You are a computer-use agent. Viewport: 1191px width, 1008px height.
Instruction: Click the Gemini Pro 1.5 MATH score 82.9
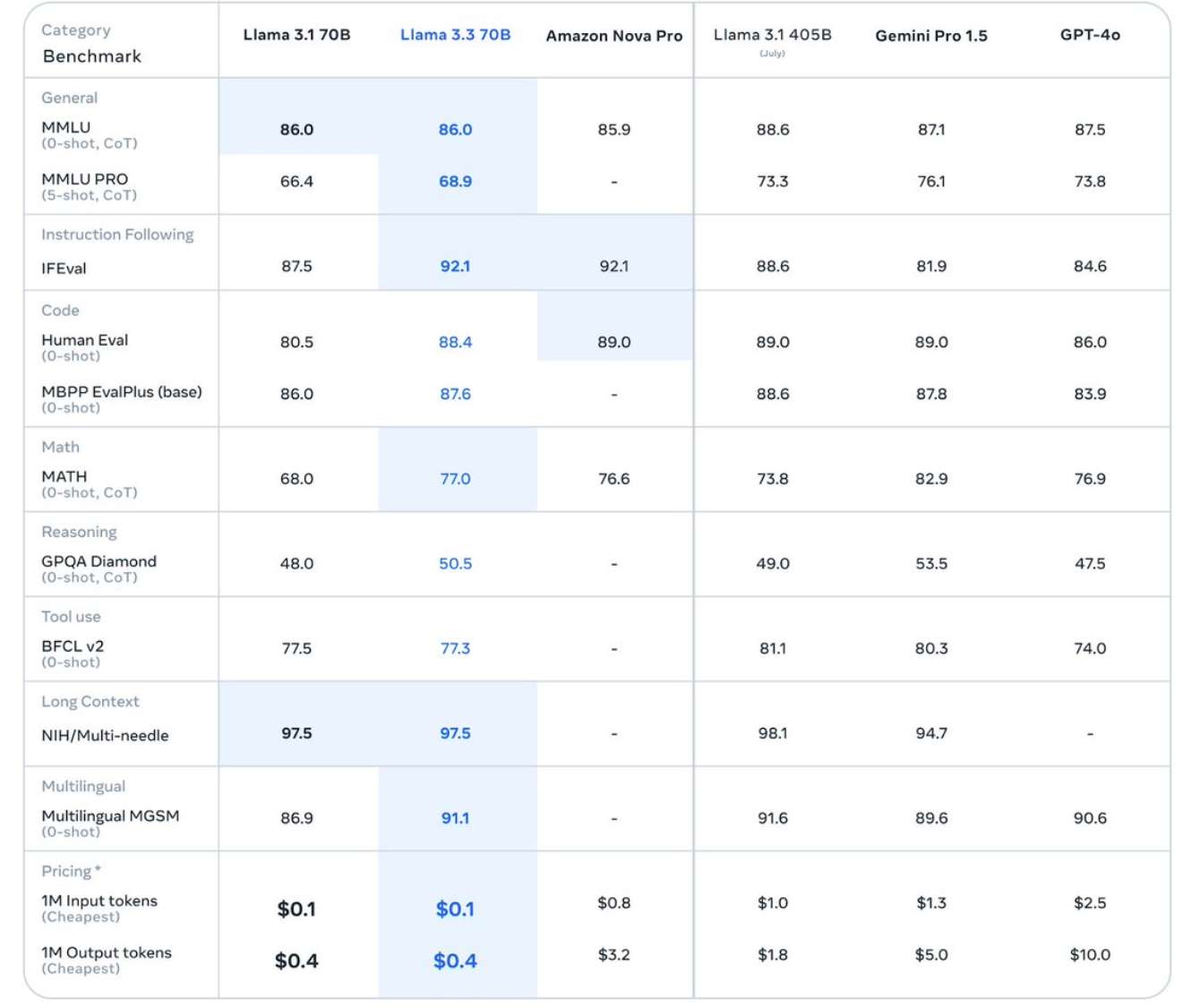pyautogui.click(x=931, y=479)
